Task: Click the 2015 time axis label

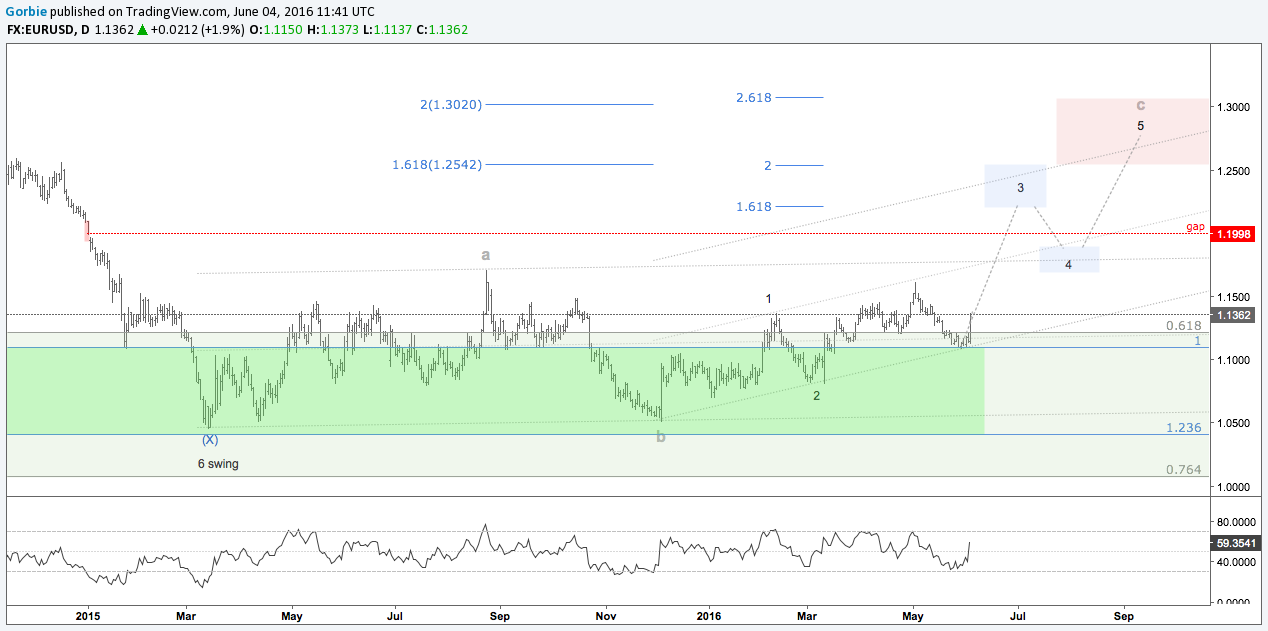Action: tap(88, 617)
